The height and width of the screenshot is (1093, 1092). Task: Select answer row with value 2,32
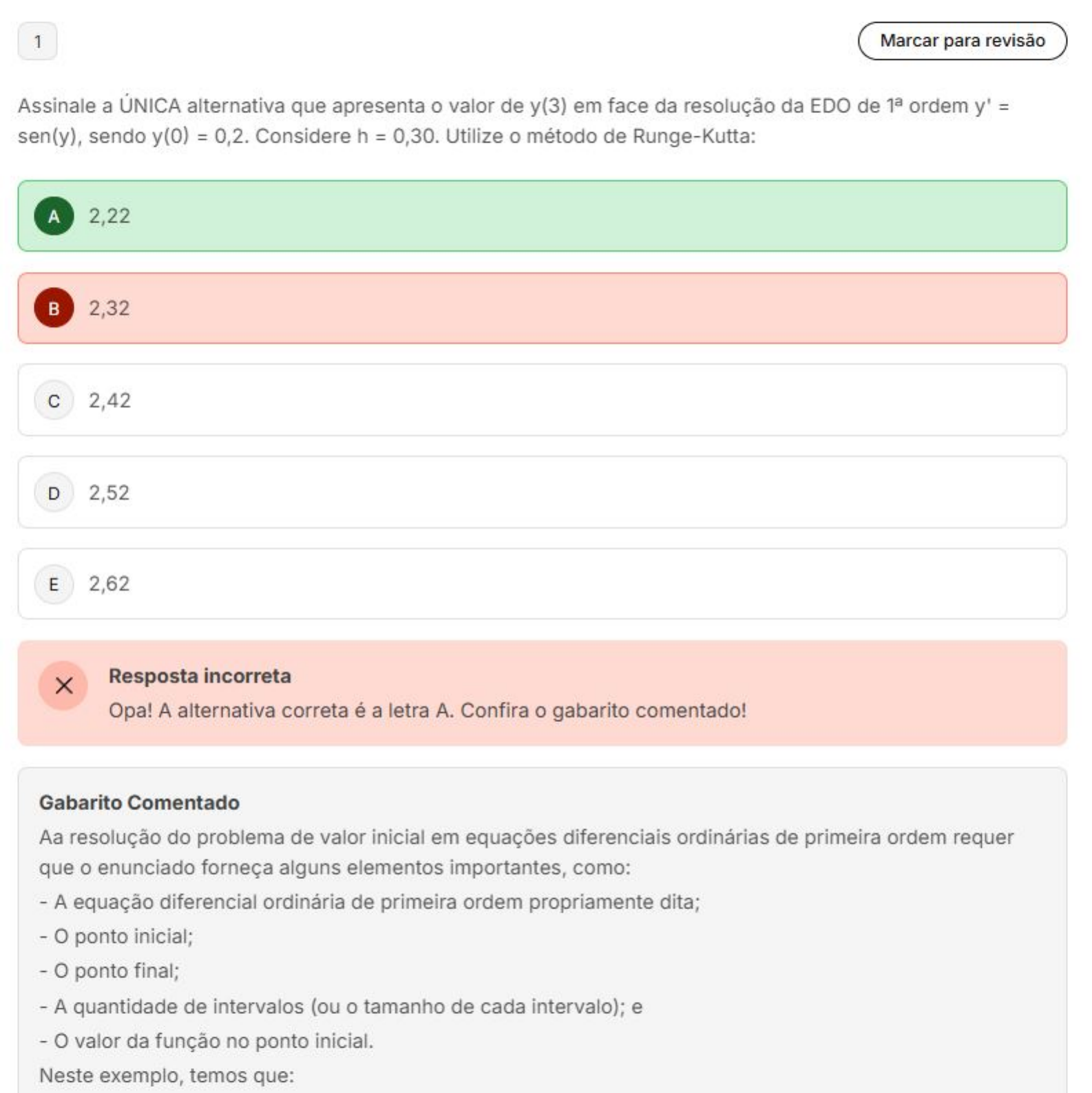(542, 308)
